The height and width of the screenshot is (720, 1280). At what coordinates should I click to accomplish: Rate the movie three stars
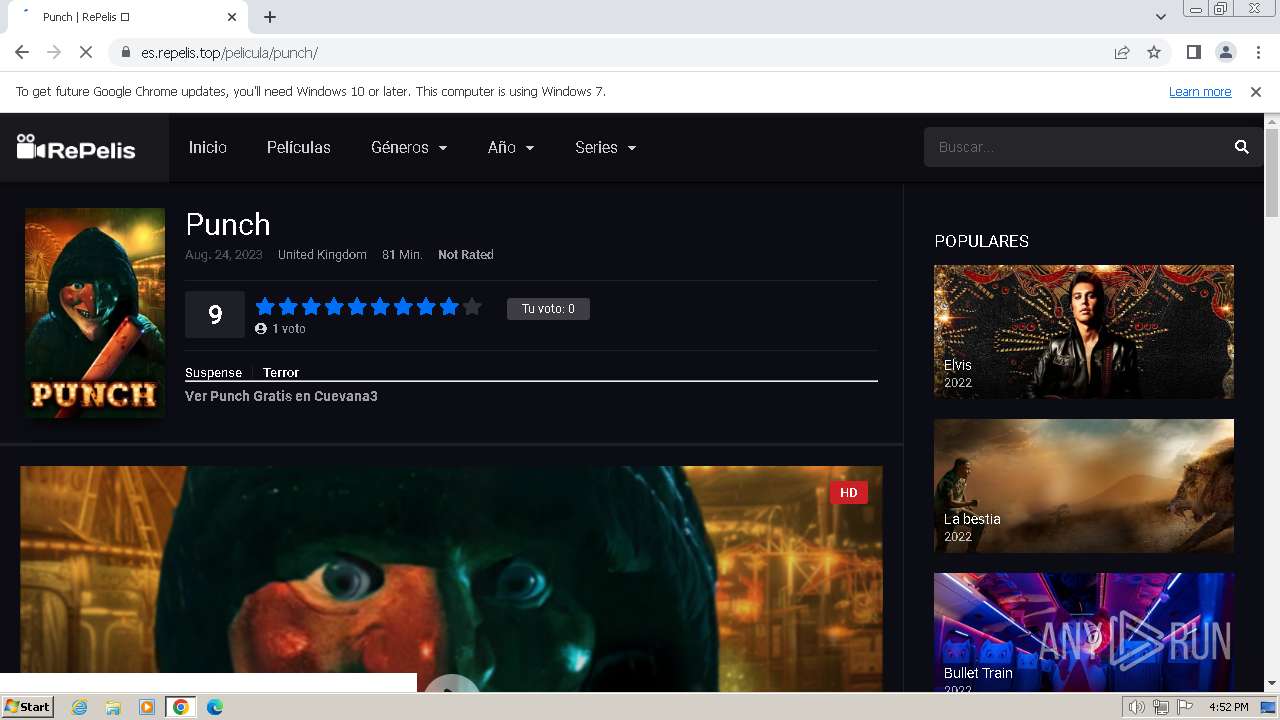[x=311, y=307]
